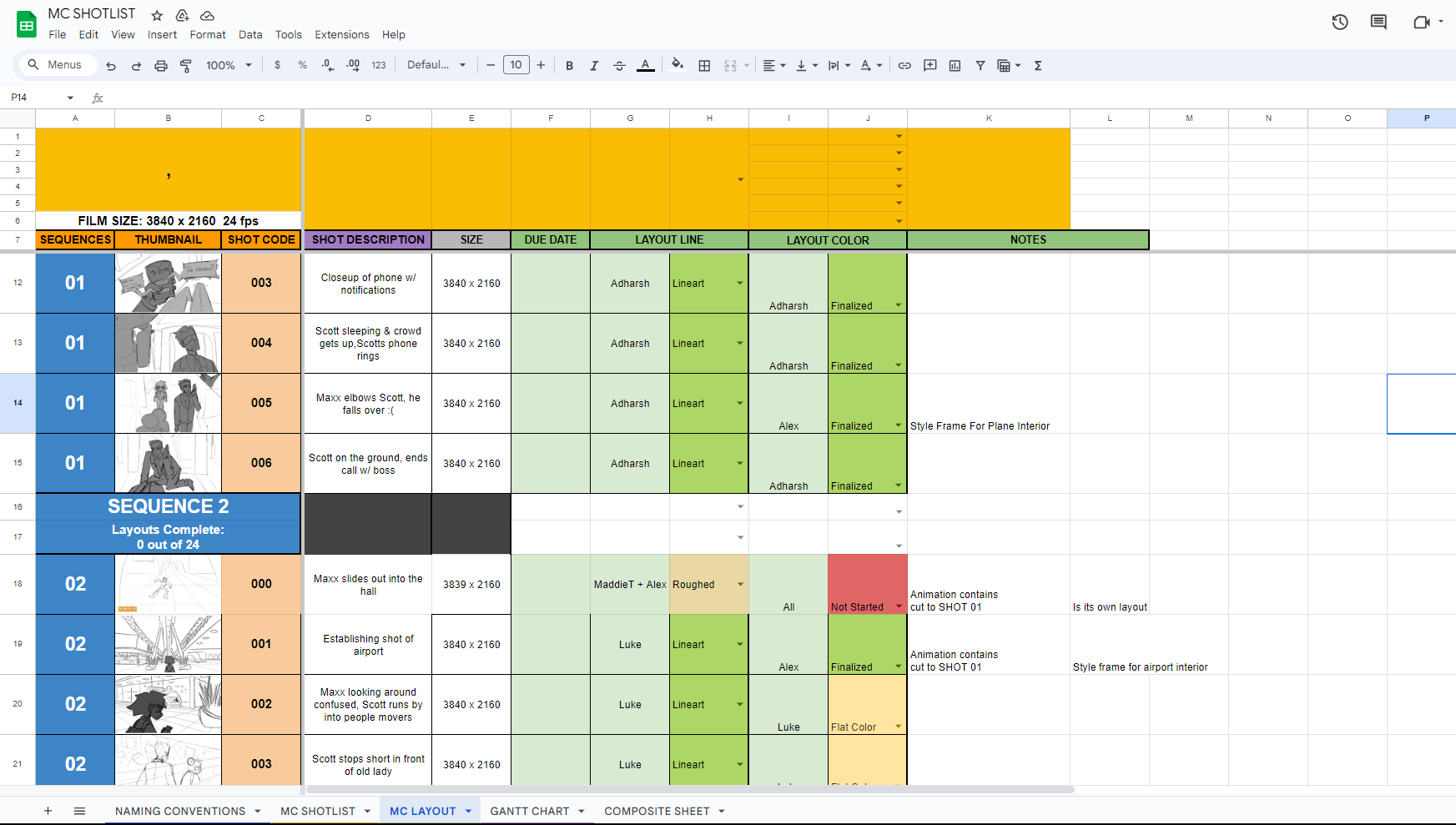Open Flat Color dropdown for shot 002
This screenshot has width=1456, height=825.
tap(899, 727)
